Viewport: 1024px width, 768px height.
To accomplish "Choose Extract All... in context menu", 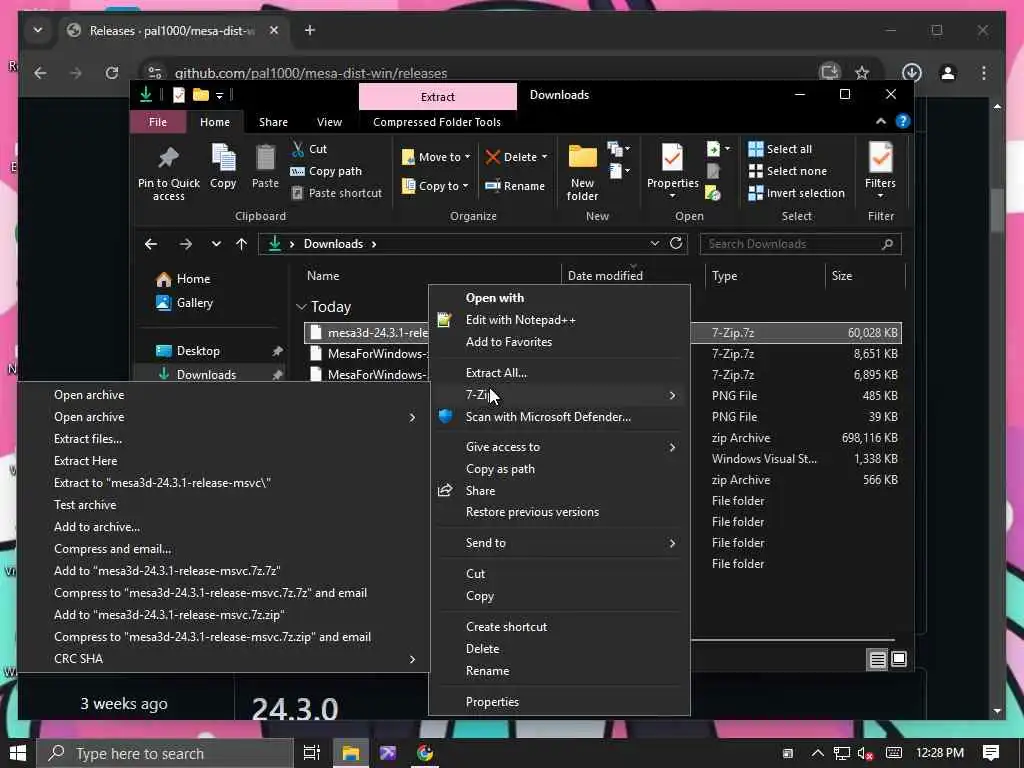I will tap(496, 373).
